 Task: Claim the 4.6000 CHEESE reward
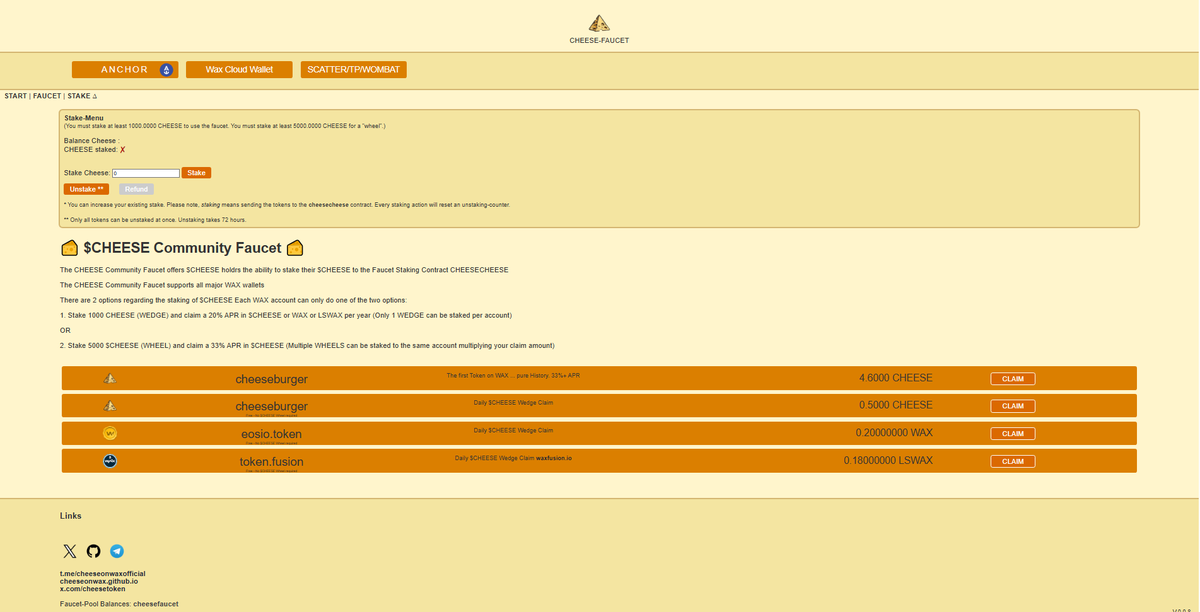coord(1013,379)
